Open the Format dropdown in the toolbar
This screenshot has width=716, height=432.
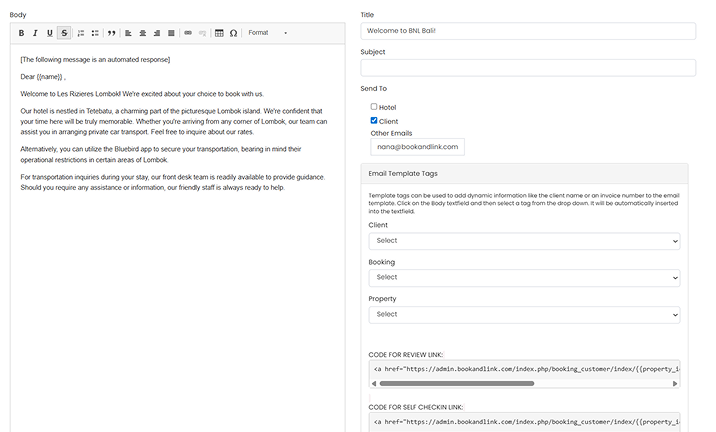coord(268,33)
